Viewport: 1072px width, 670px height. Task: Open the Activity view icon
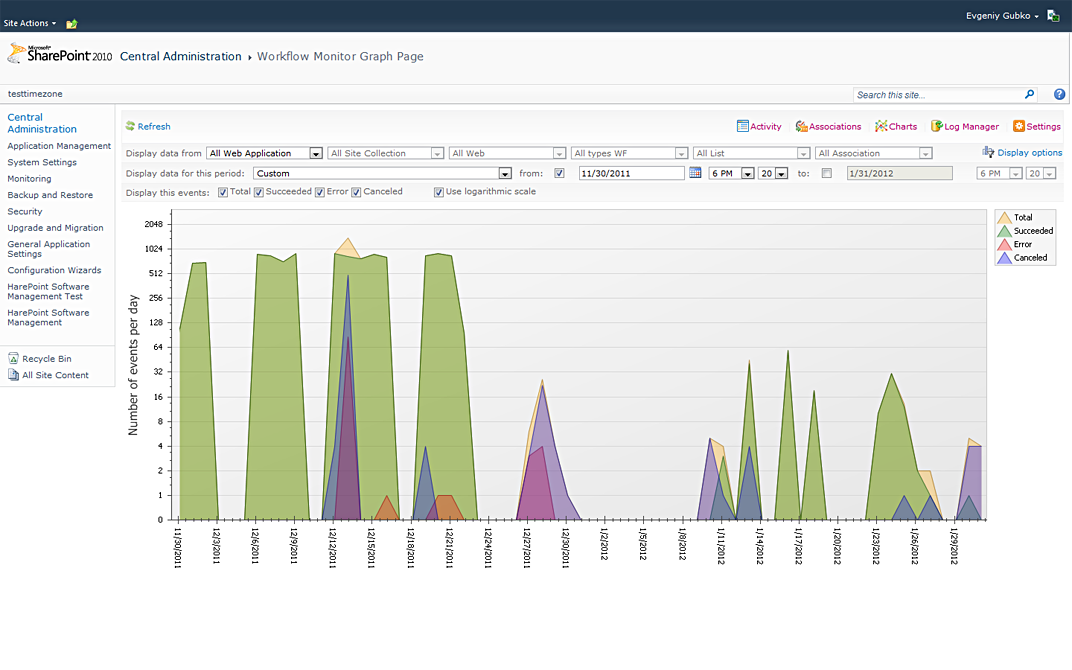[743, 127]
